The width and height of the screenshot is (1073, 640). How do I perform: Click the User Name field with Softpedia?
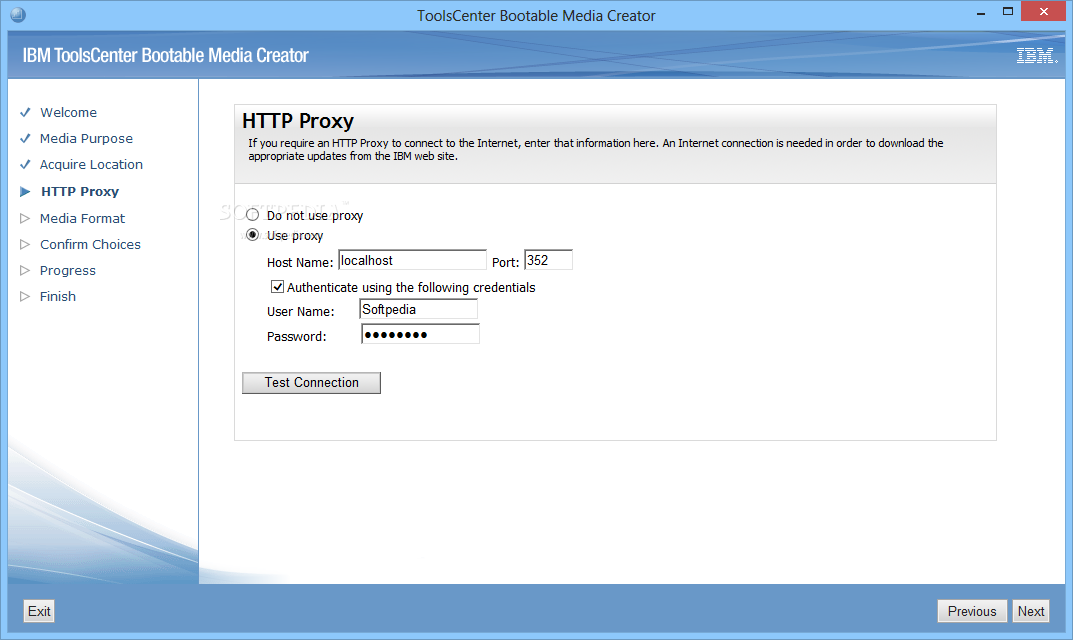[x=418, y=309]
